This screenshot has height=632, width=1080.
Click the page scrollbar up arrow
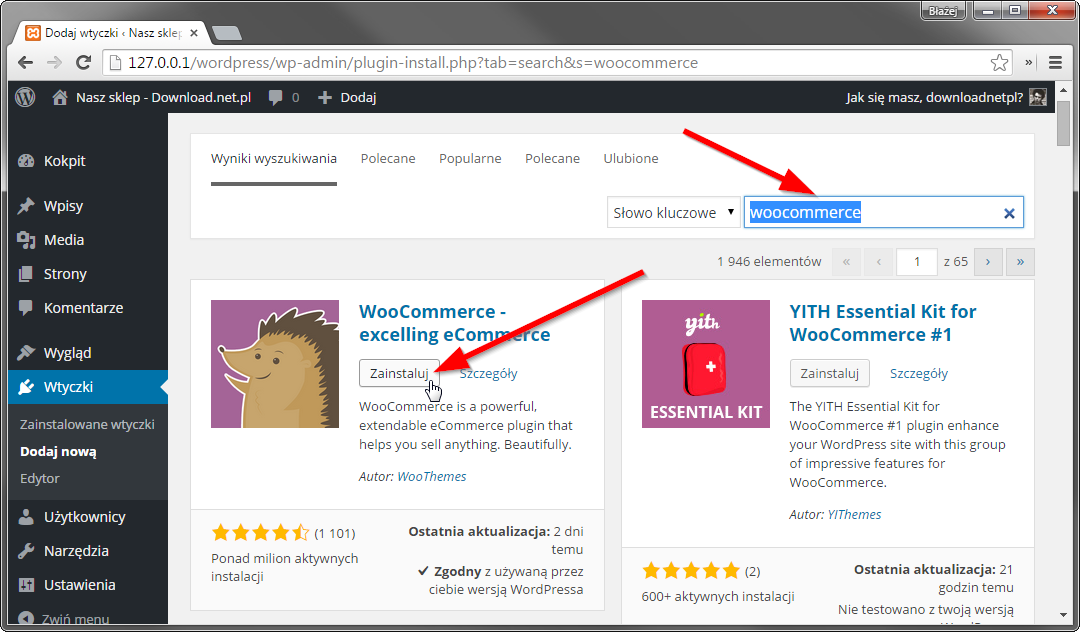click(1064, 89)
